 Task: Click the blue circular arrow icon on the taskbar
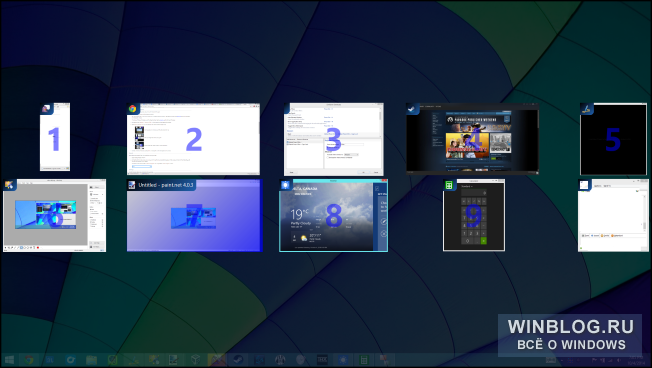point(71,360)
